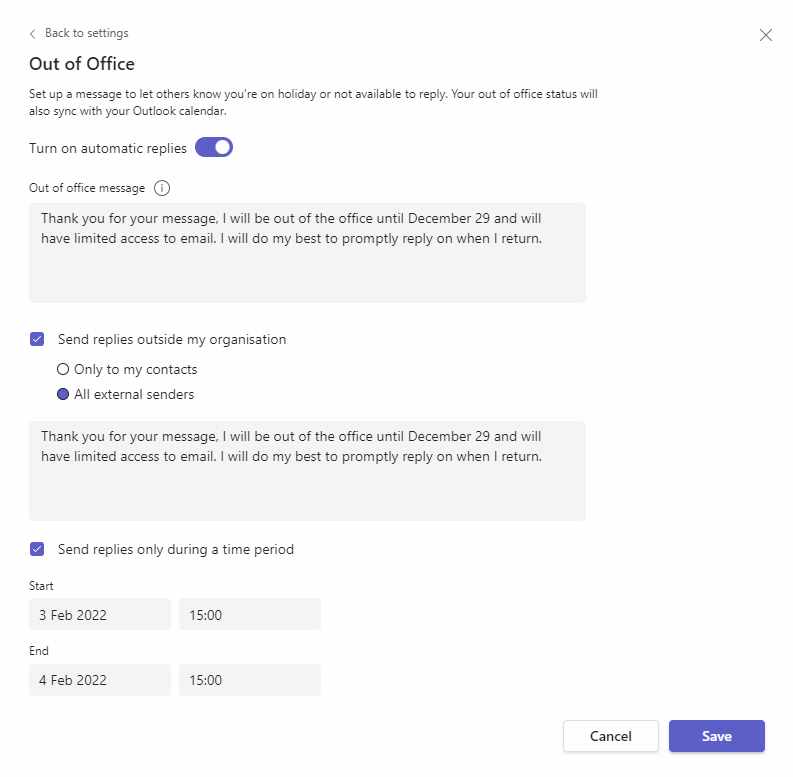Select the All external senders radio button
The width and height of the screenshot is (793, 777).
pyautogui.click(x=63, y=394)
